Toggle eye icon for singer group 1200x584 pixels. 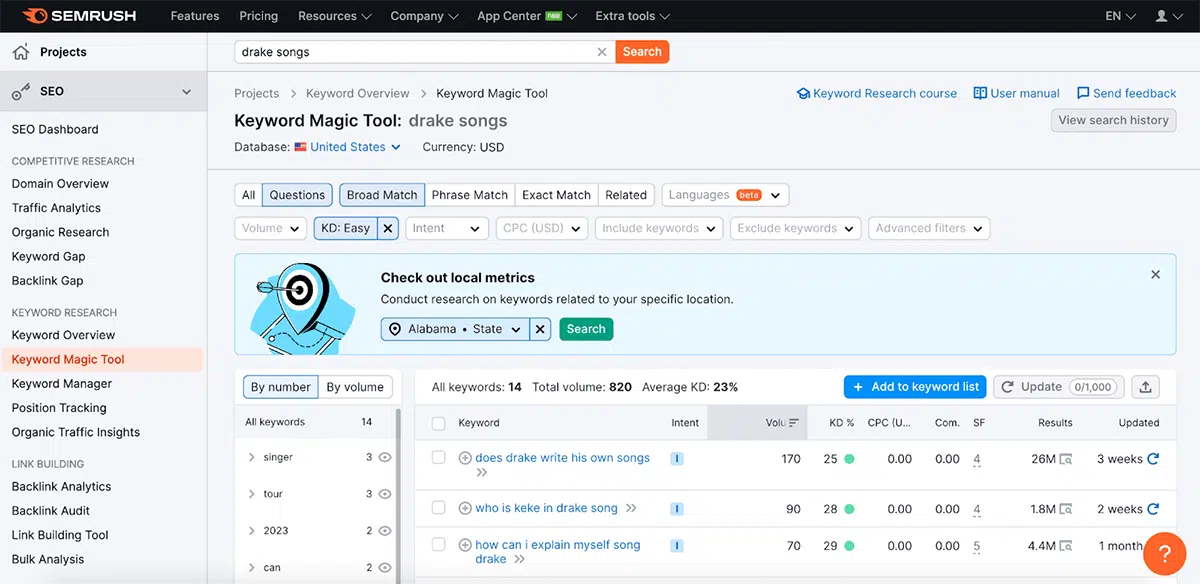tap(385, 457)
